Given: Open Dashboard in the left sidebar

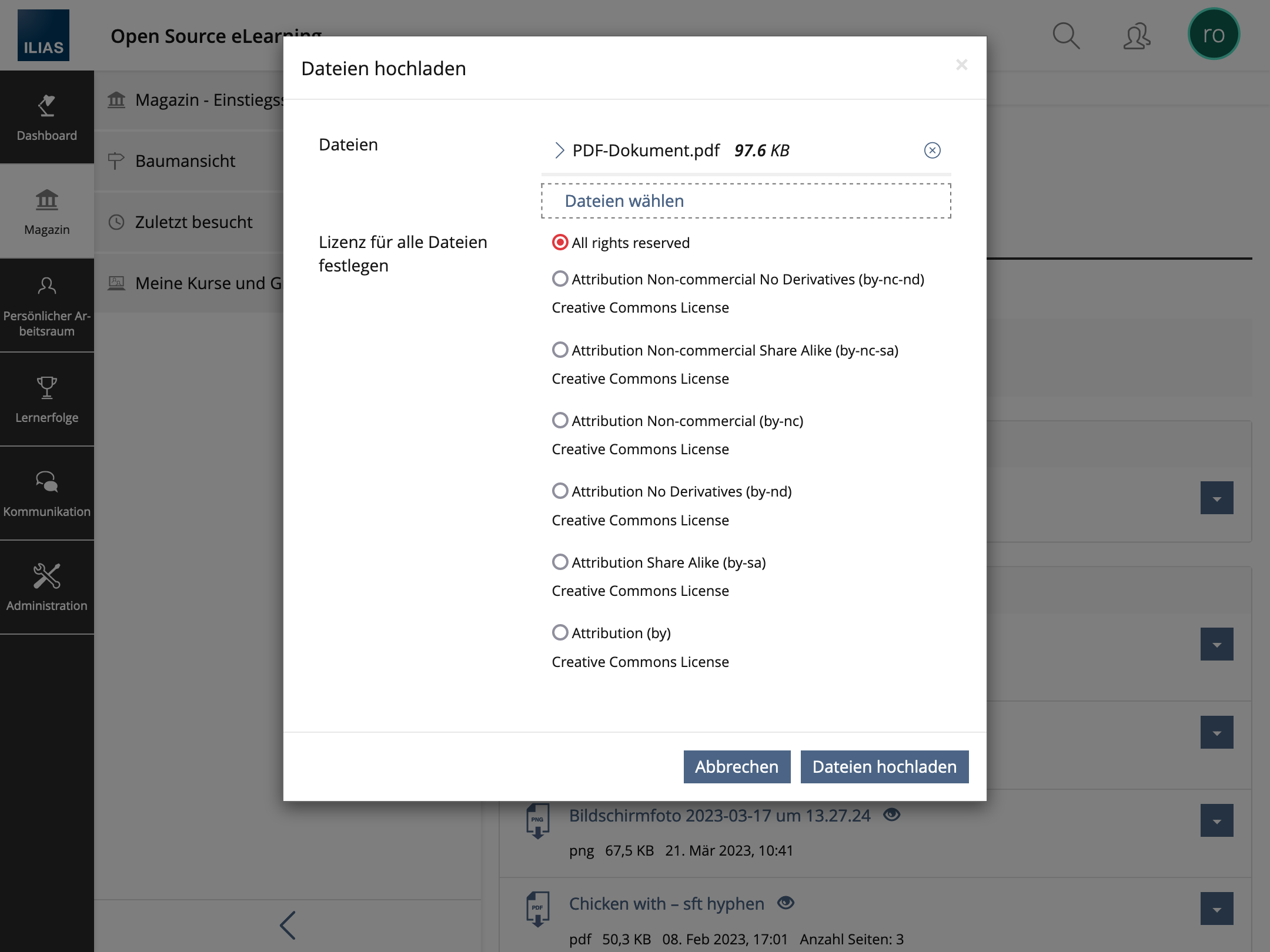Looking at the screenshot, I should 46,118.
